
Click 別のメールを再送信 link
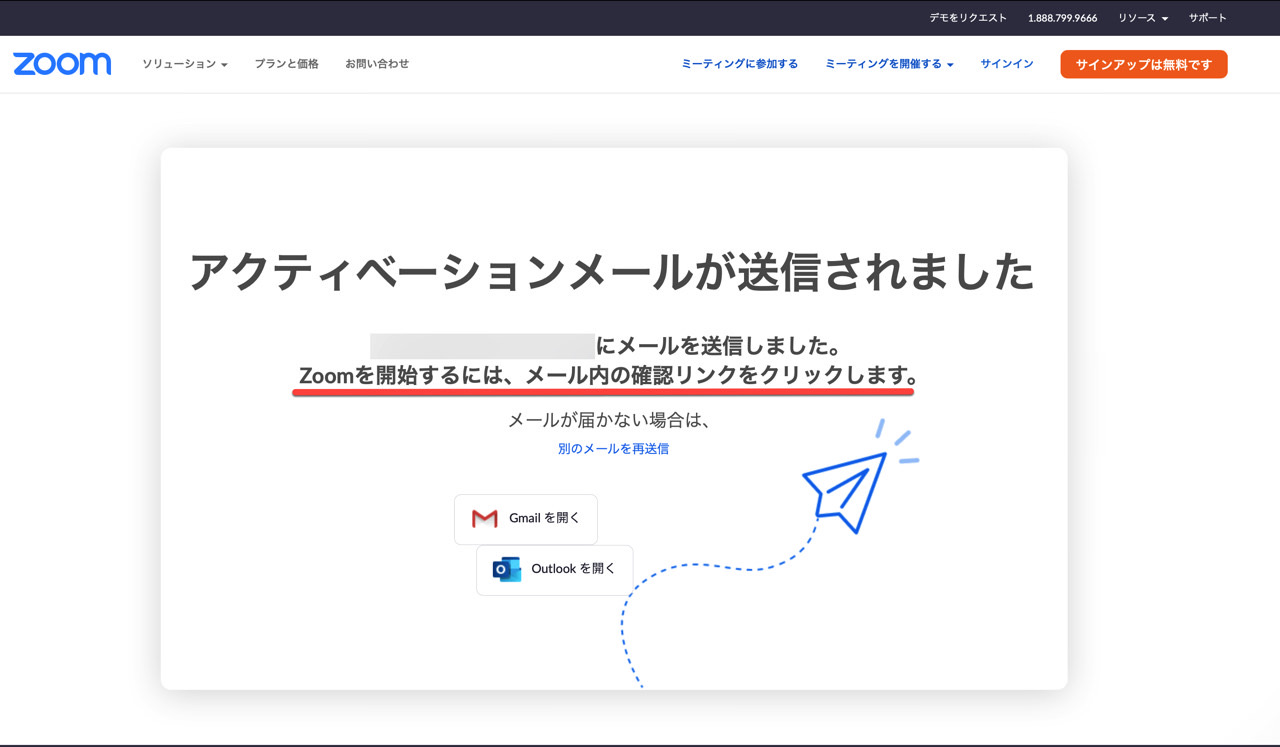[x=613, y=449]
